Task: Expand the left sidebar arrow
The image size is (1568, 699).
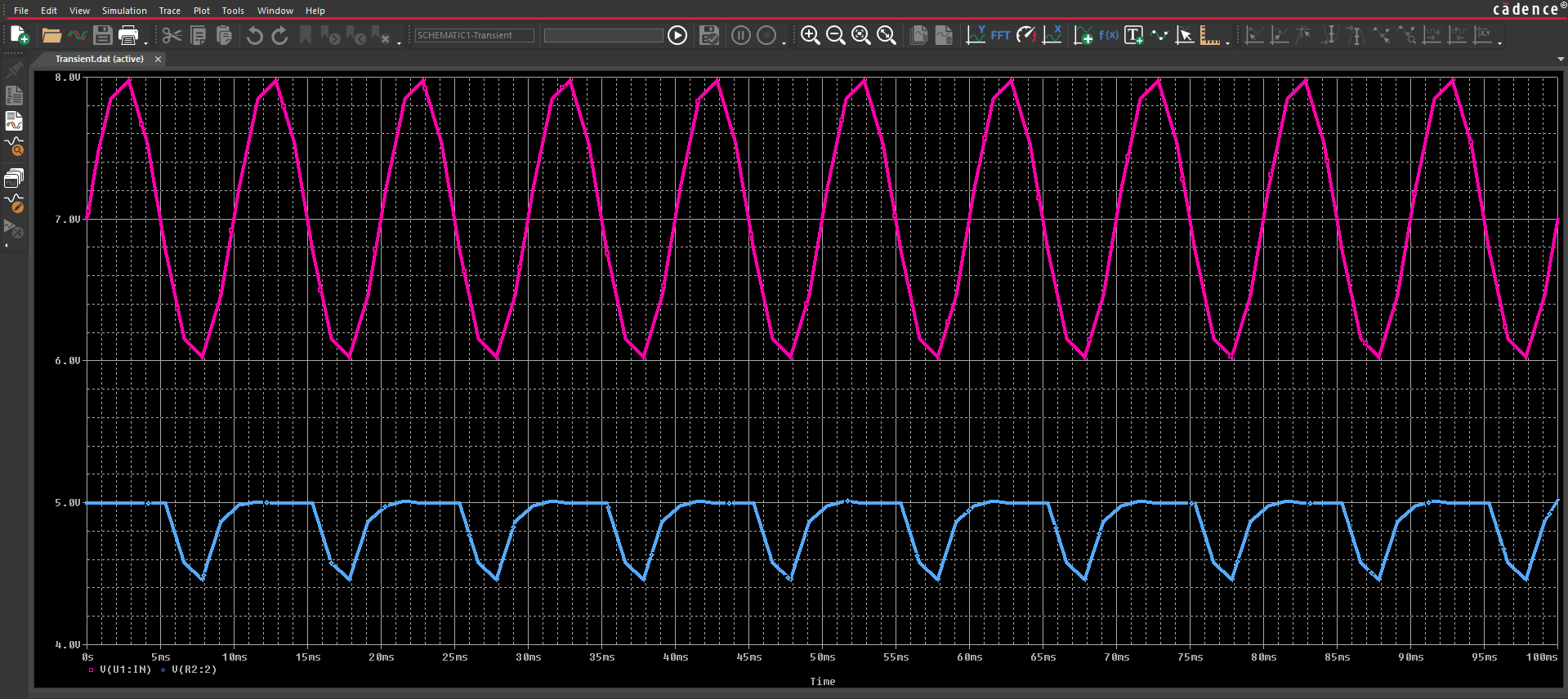Action: pos(7,246)
